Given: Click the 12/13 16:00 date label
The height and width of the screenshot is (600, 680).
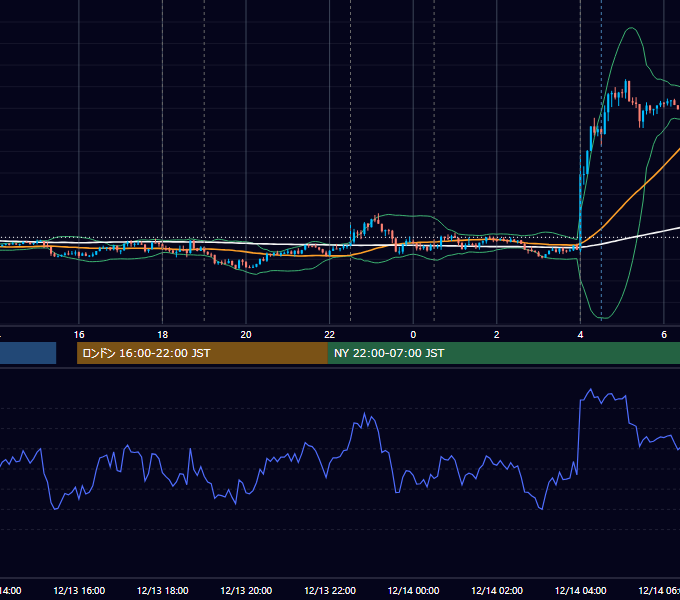Looking at the screenshot, I should (79, 590).
